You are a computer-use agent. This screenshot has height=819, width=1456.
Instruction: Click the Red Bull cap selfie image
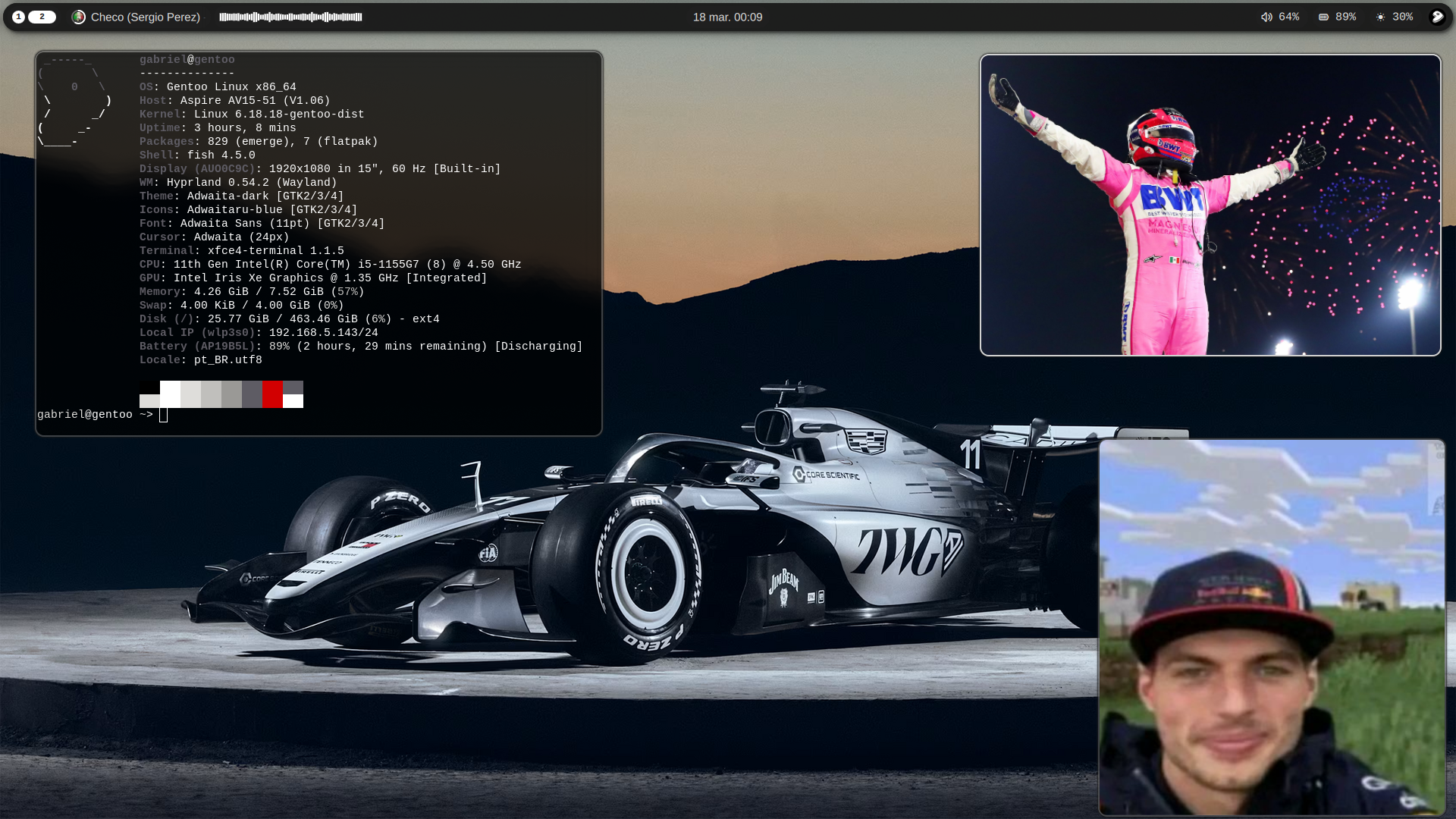click(x=1272, y=627)
